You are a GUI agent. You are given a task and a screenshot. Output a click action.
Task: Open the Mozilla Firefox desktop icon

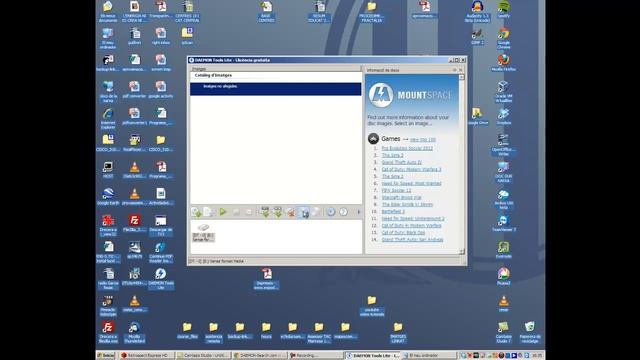tap(504, 62)
